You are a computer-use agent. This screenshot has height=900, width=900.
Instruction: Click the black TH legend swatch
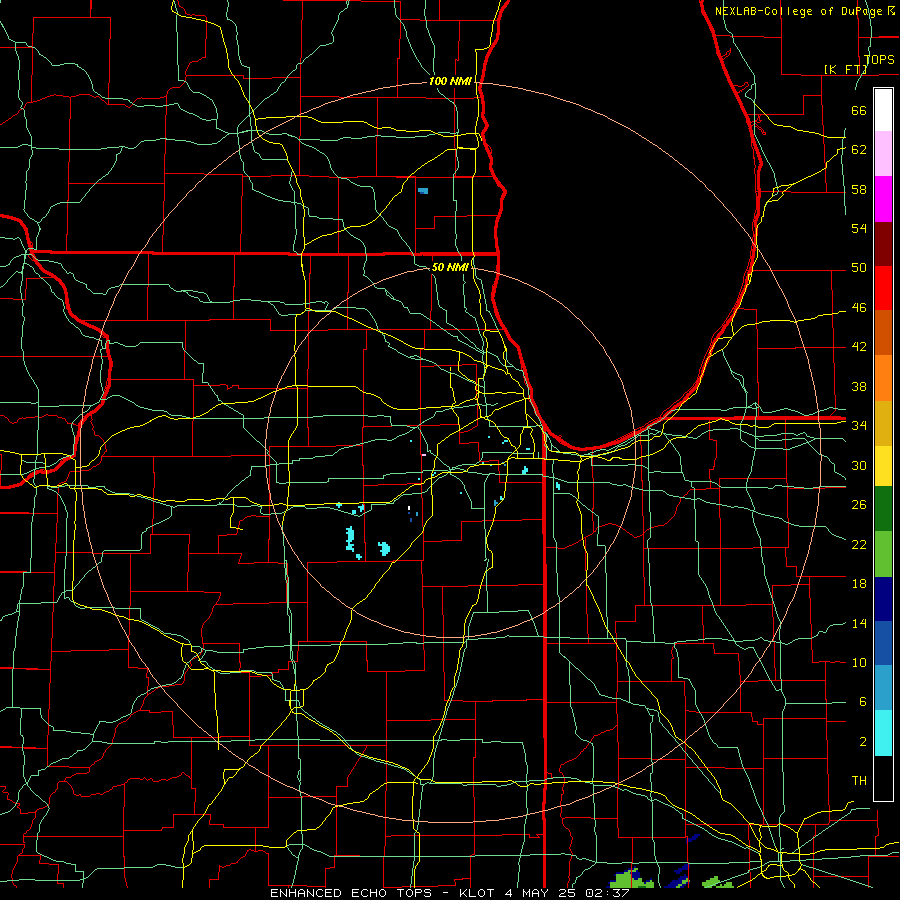(883, 778)
